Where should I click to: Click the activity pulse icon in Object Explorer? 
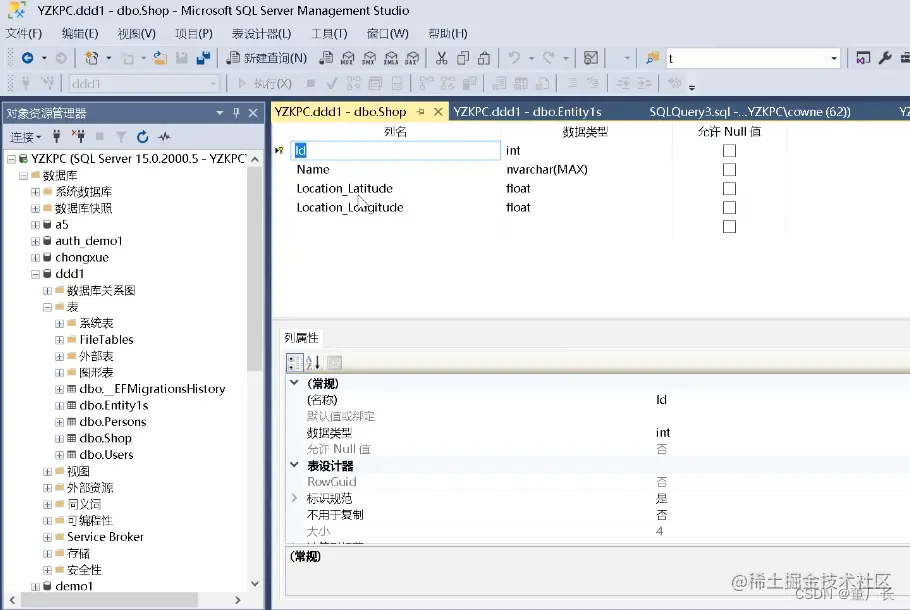pyautogui.click(x=164, y=136)
